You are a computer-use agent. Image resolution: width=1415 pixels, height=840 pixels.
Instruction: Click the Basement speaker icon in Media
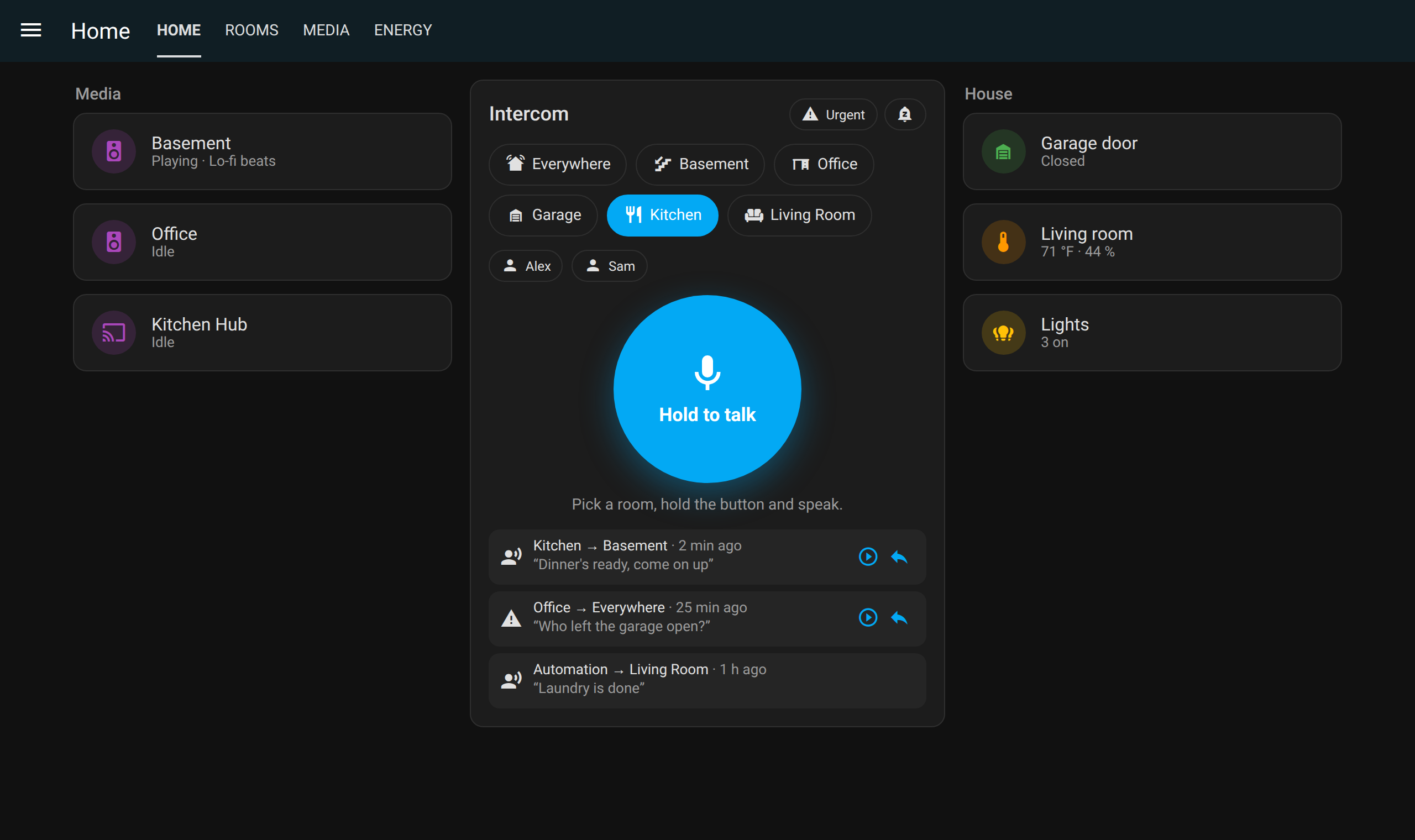[x=114, y=151]
